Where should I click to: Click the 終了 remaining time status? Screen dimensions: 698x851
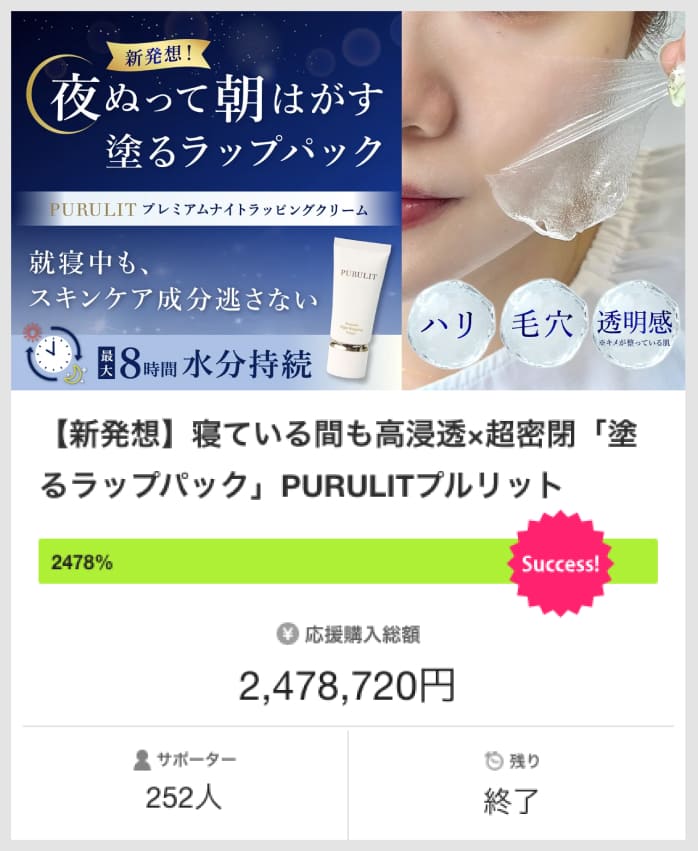tap(511, 801)
